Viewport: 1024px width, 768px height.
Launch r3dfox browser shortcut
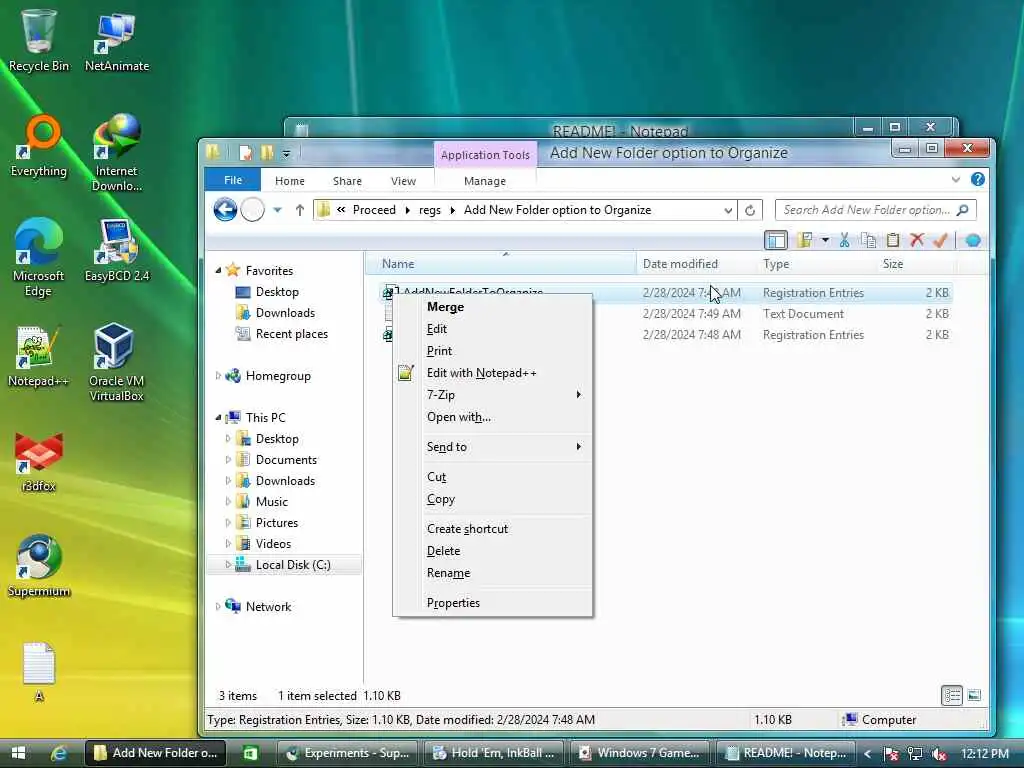[39, 461]
